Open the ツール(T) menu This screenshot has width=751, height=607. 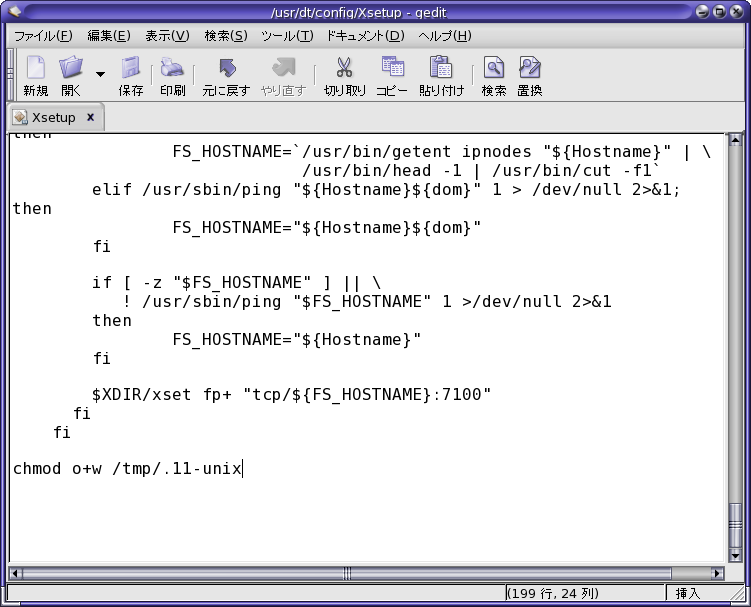(x=287, y=36)
